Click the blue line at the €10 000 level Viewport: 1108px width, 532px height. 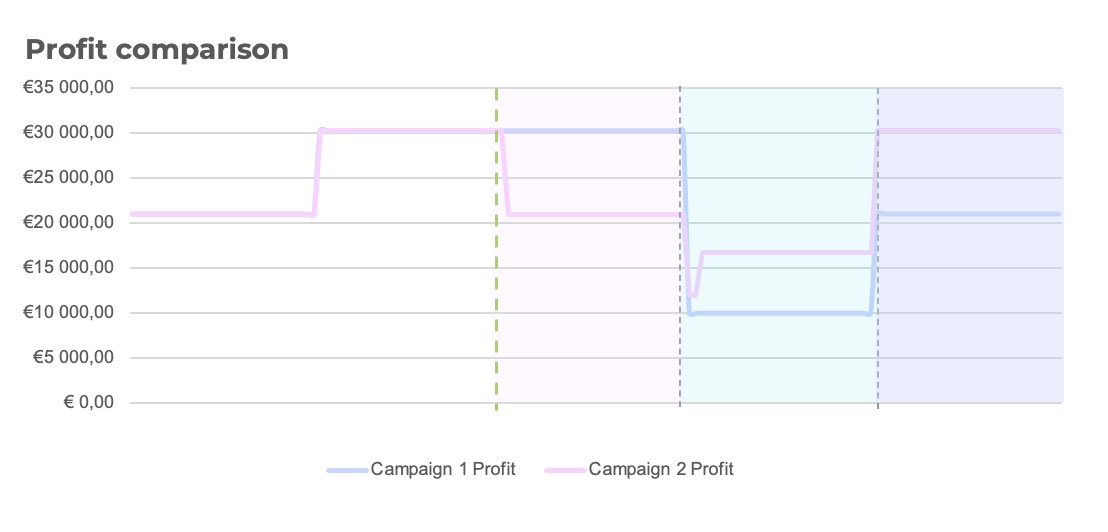(781, 313)
